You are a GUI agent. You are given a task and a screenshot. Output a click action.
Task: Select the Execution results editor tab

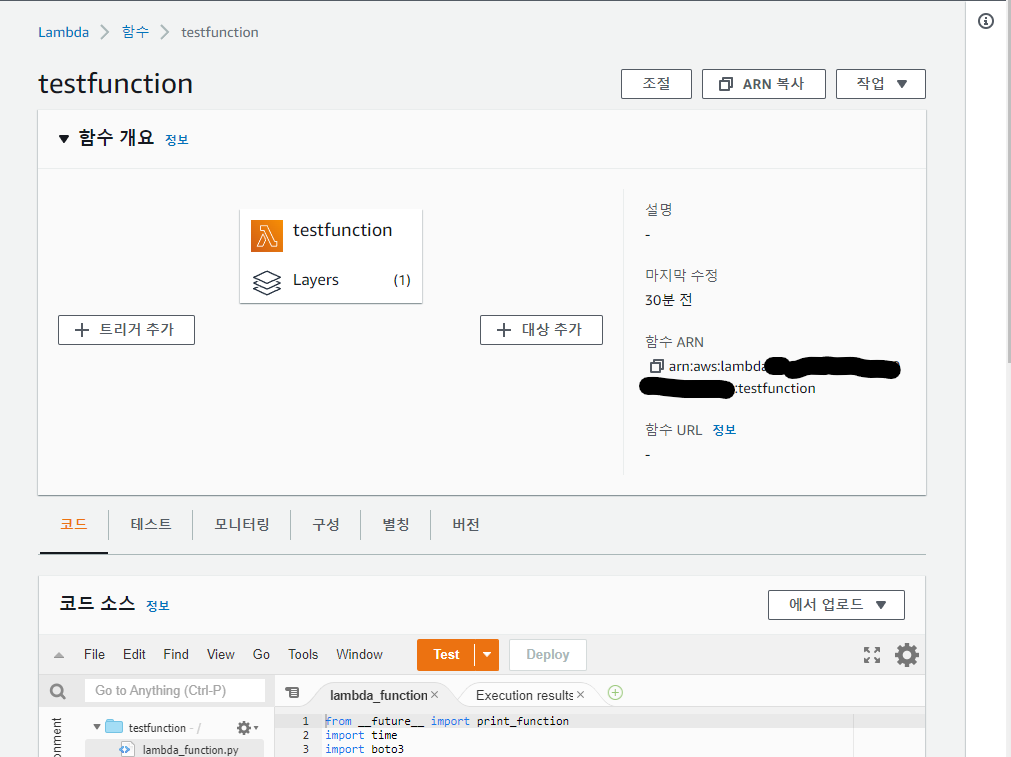(x=524, y=695)
